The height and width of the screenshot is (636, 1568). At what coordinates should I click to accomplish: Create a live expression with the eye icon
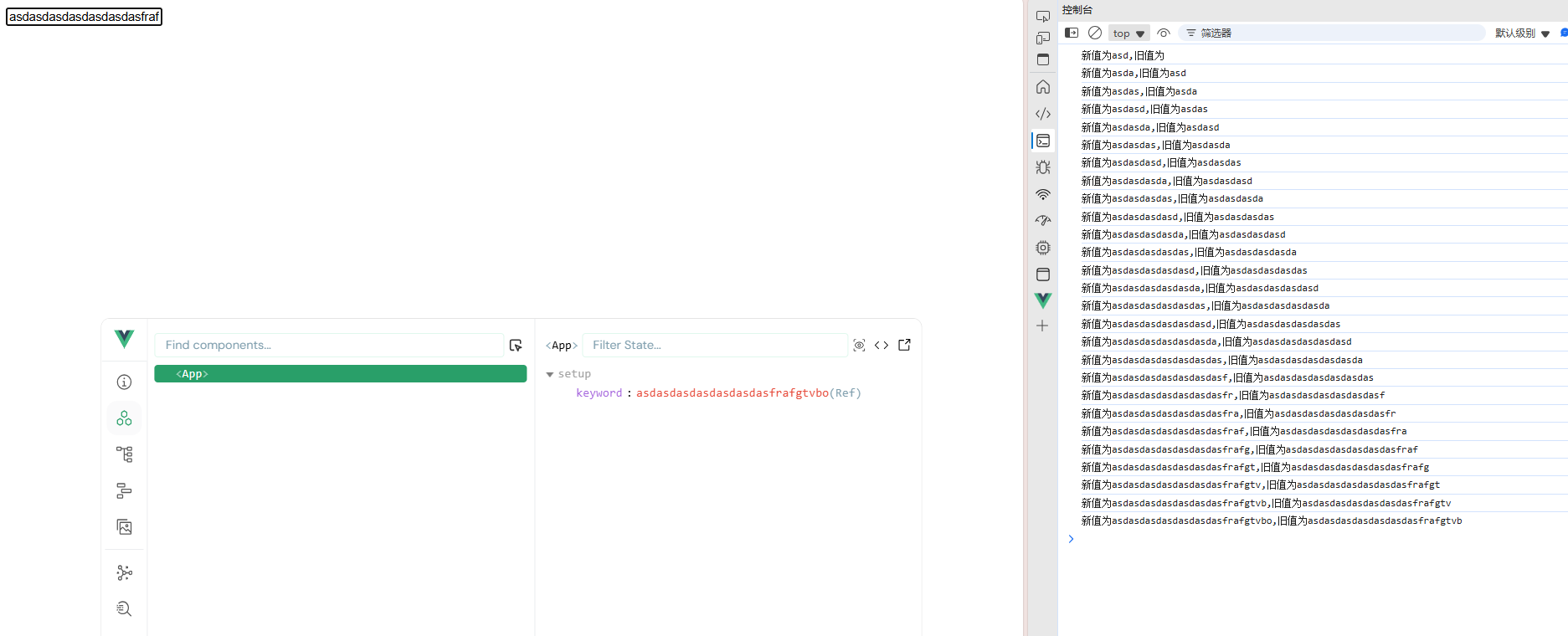pyautogui.click(x=1164, y=33)
